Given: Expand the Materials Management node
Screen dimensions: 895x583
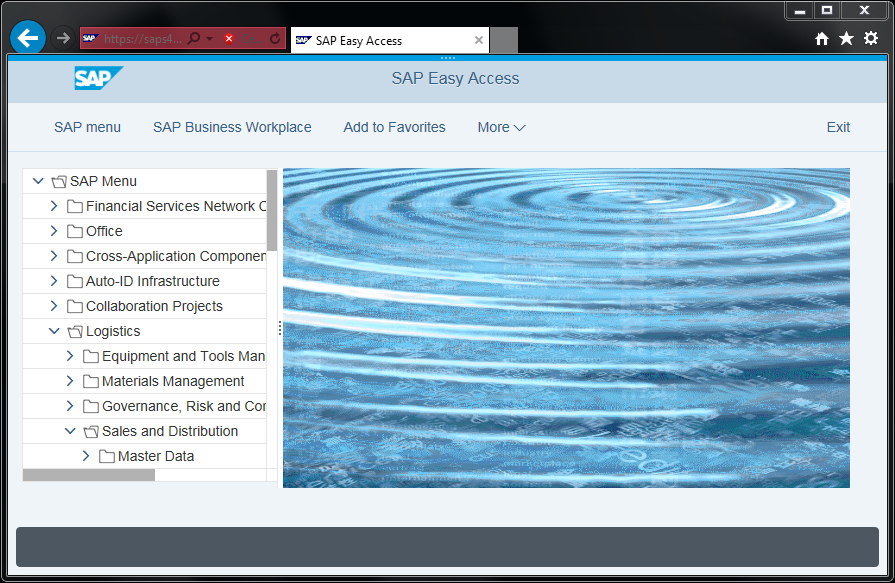Looking at the screenshot, I should click(70, 381).
